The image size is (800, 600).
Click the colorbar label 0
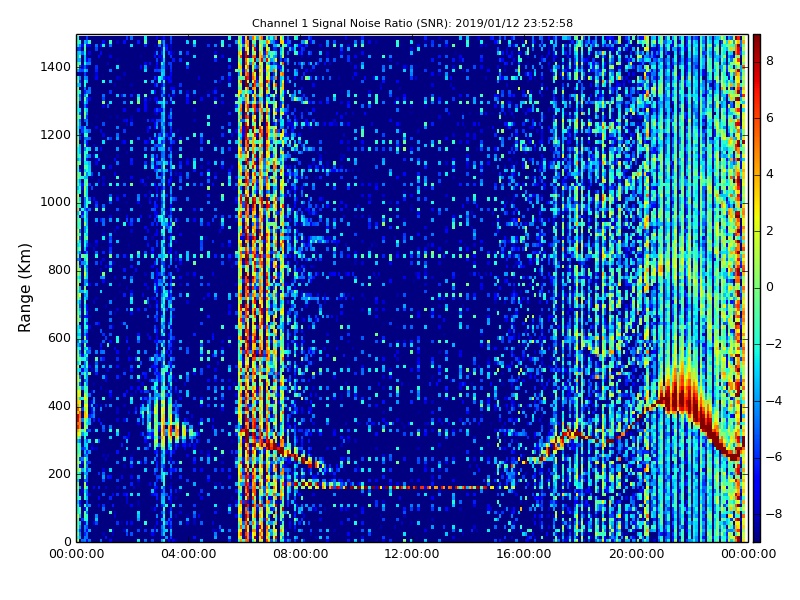[770, 287]
